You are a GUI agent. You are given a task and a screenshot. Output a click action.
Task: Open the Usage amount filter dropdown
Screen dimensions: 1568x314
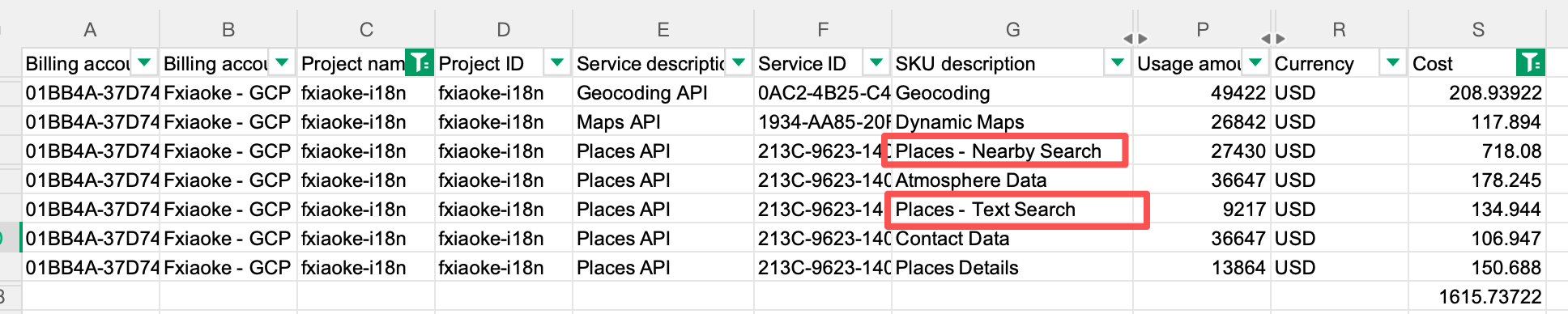coord(1255,62)
